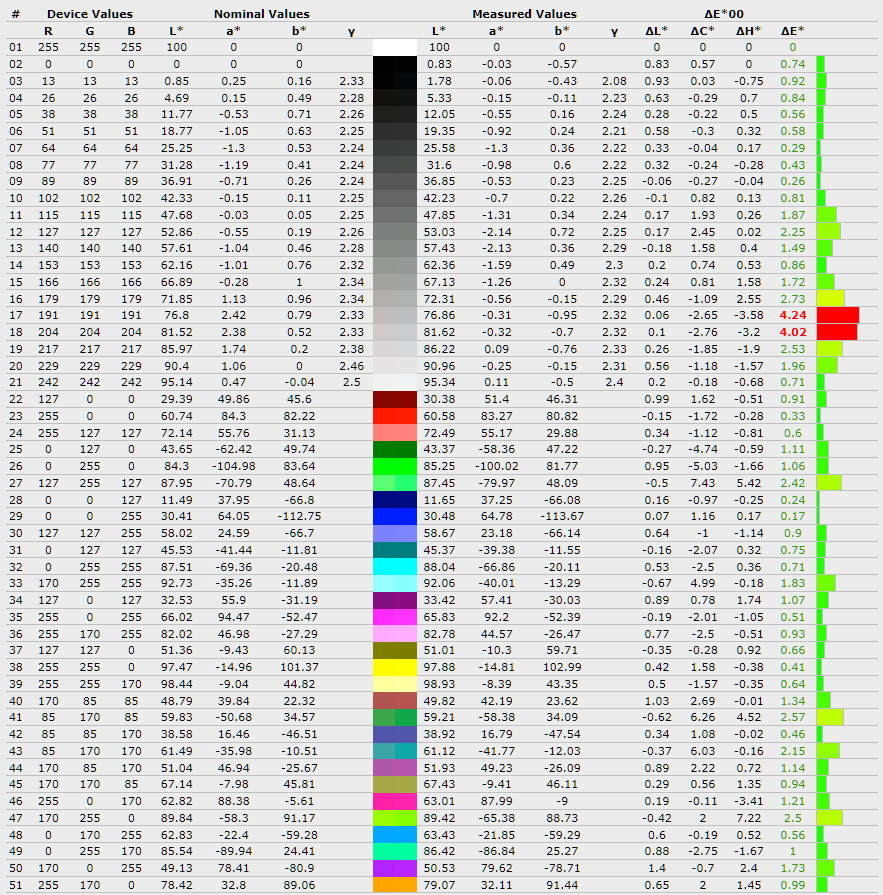Click the red ΔE bar for row 17

(837, 315)
